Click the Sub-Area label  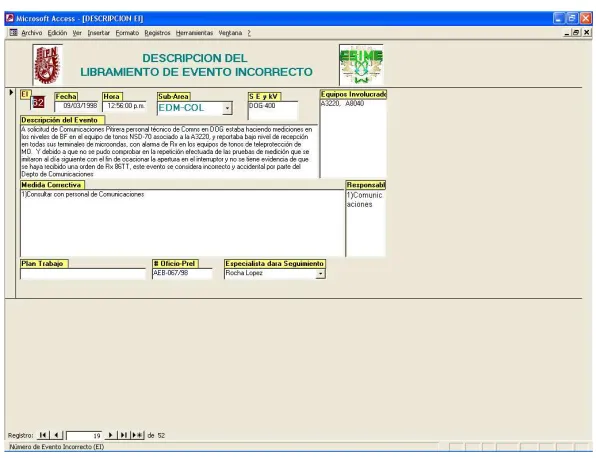(x=173, y=97)
